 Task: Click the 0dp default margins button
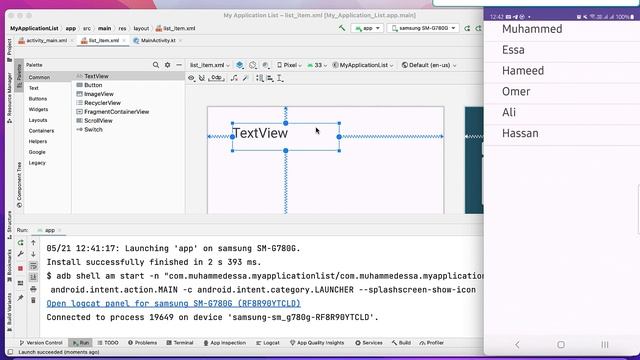coord(216,78)
